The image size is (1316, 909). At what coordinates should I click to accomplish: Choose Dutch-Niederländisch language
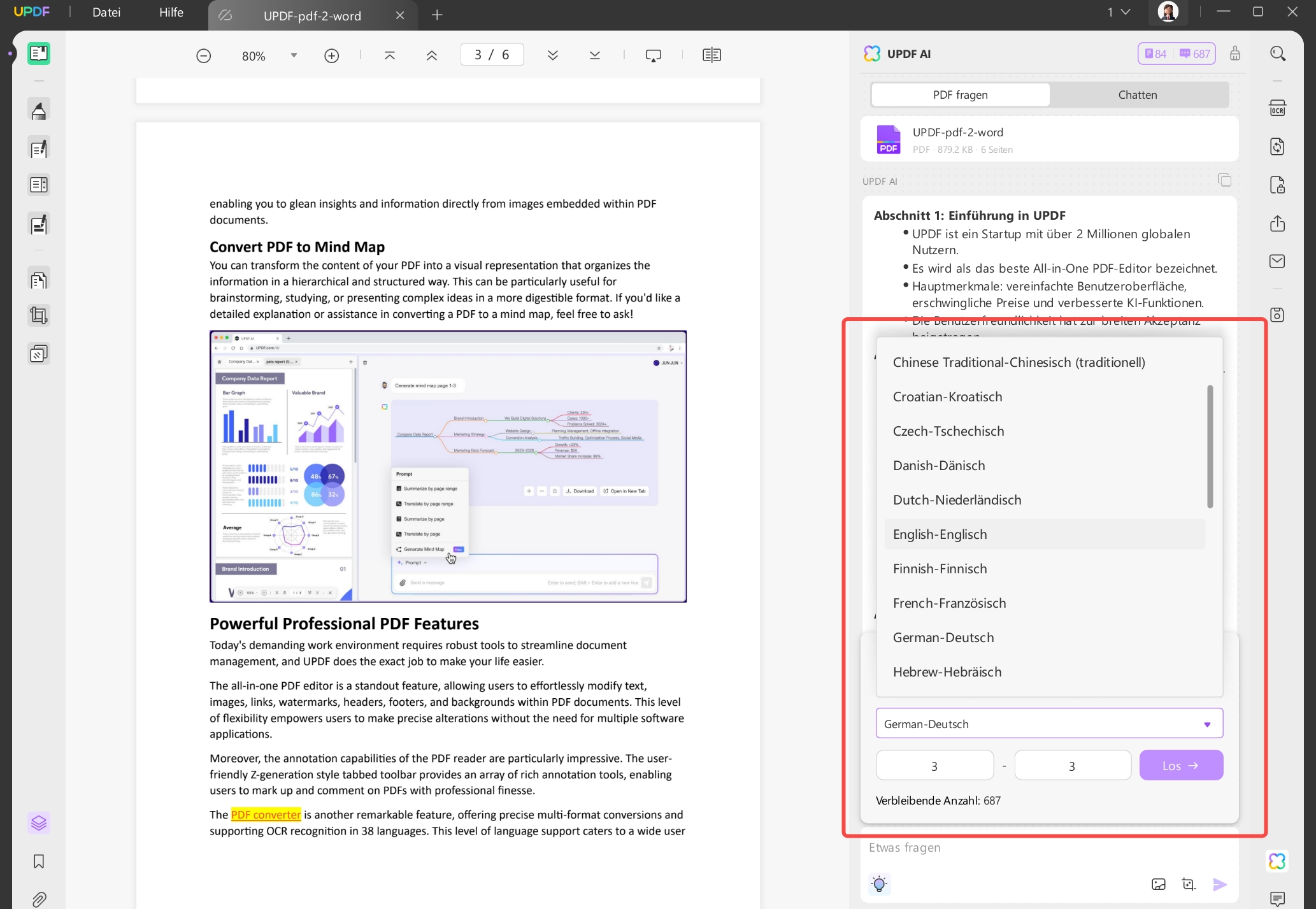1045,499
